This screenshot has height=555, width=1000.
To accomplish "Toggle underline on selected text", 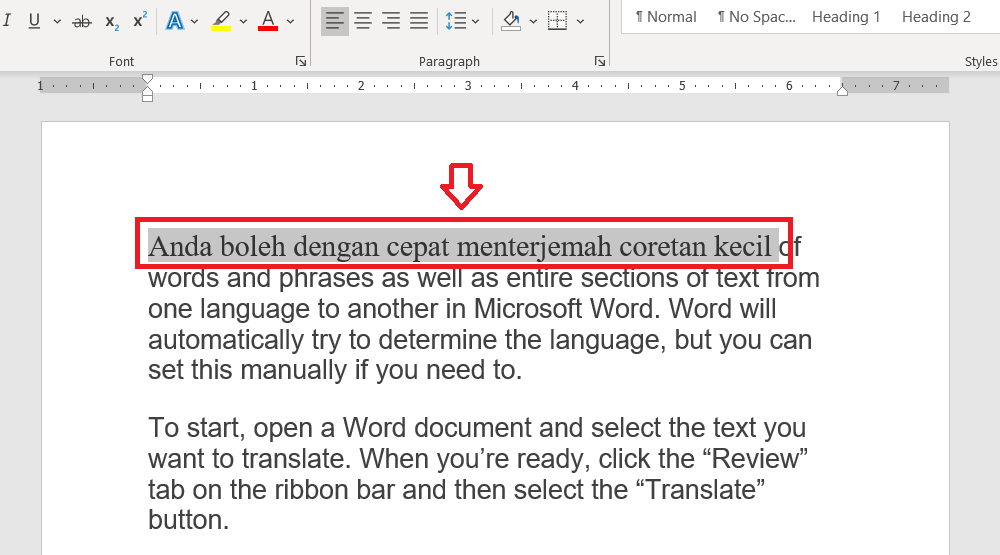I will 35,20.
